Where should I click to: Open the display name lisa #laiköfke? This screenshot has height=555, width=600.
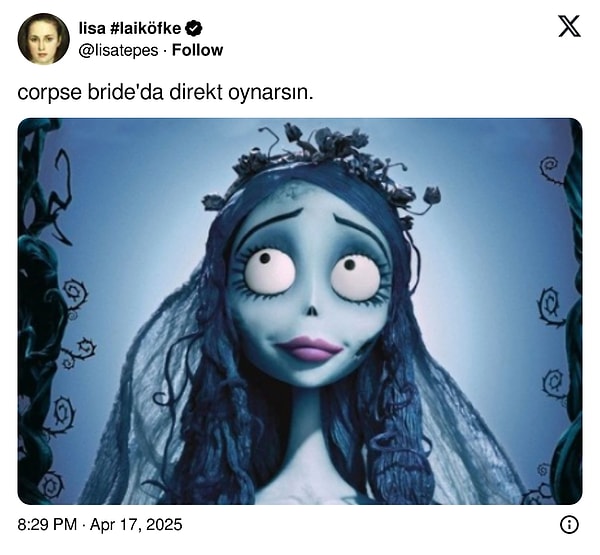(130, 28)
